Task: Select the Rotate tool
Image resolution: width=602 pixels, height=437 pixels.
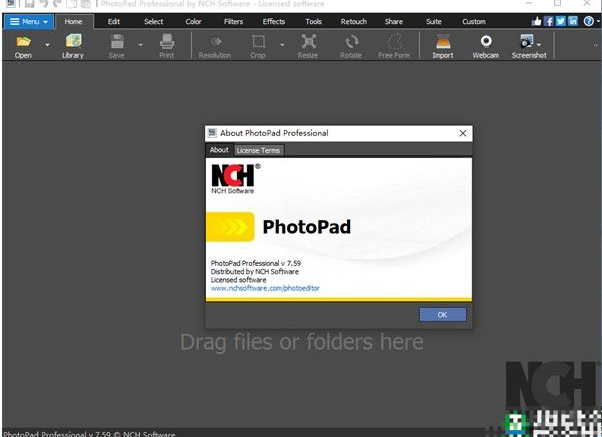Action: [351, 46]
